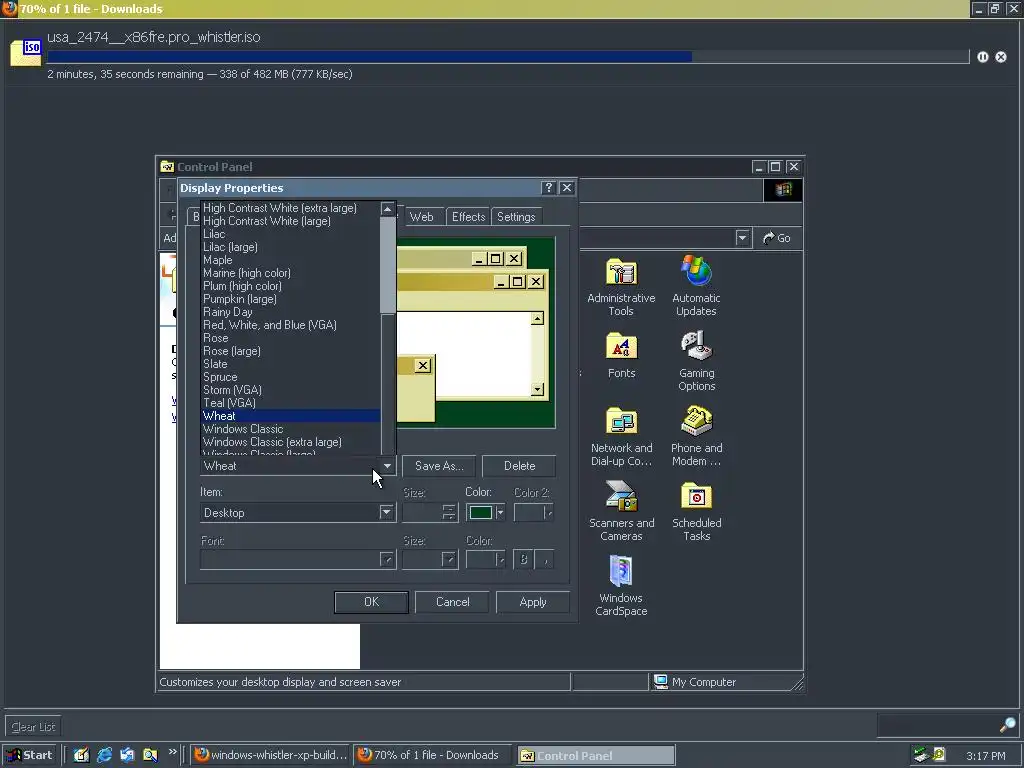Click Save As button for scheme

tap(439, 466)
